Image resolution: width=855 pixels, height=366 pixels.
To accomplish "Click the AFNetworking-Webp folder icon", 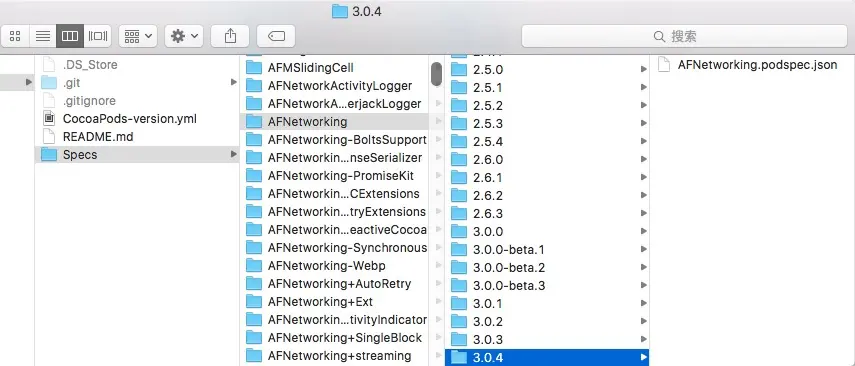I will 254,266.
